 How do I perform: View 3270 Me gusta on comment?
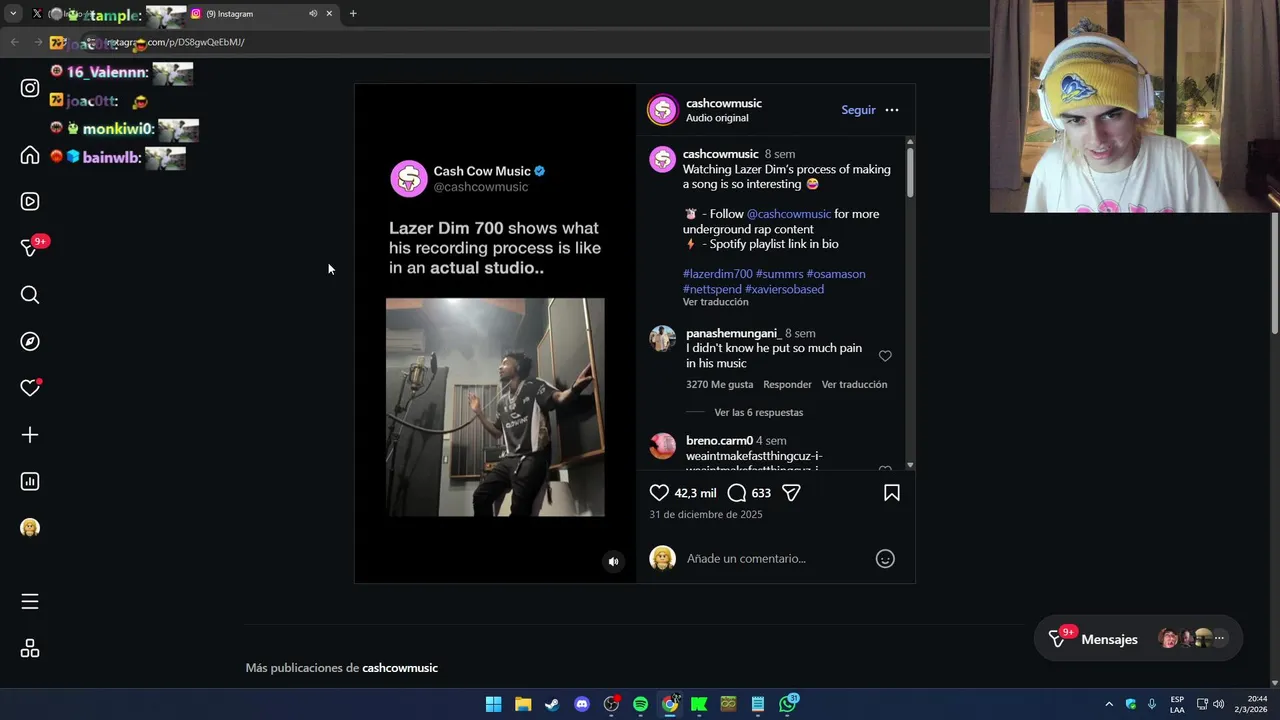pos(719,384)
